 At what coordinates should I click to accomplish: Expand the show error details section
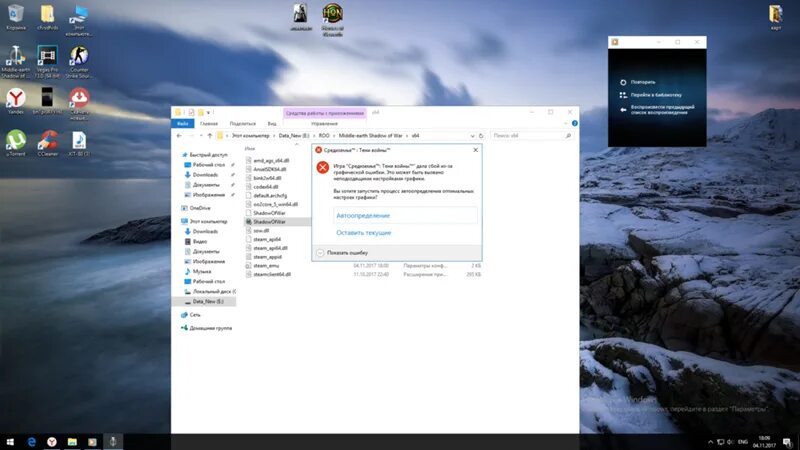(342, 253)
